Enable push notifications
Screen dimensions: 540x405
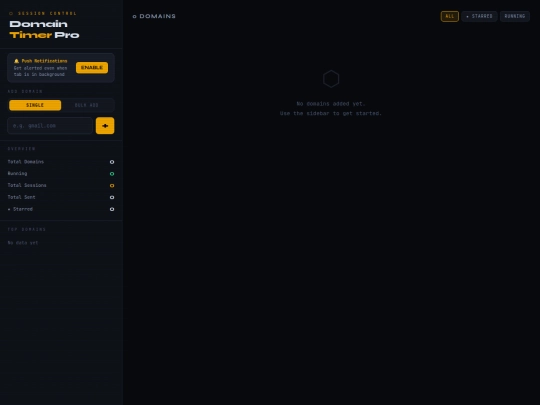[x=92, y=68]
